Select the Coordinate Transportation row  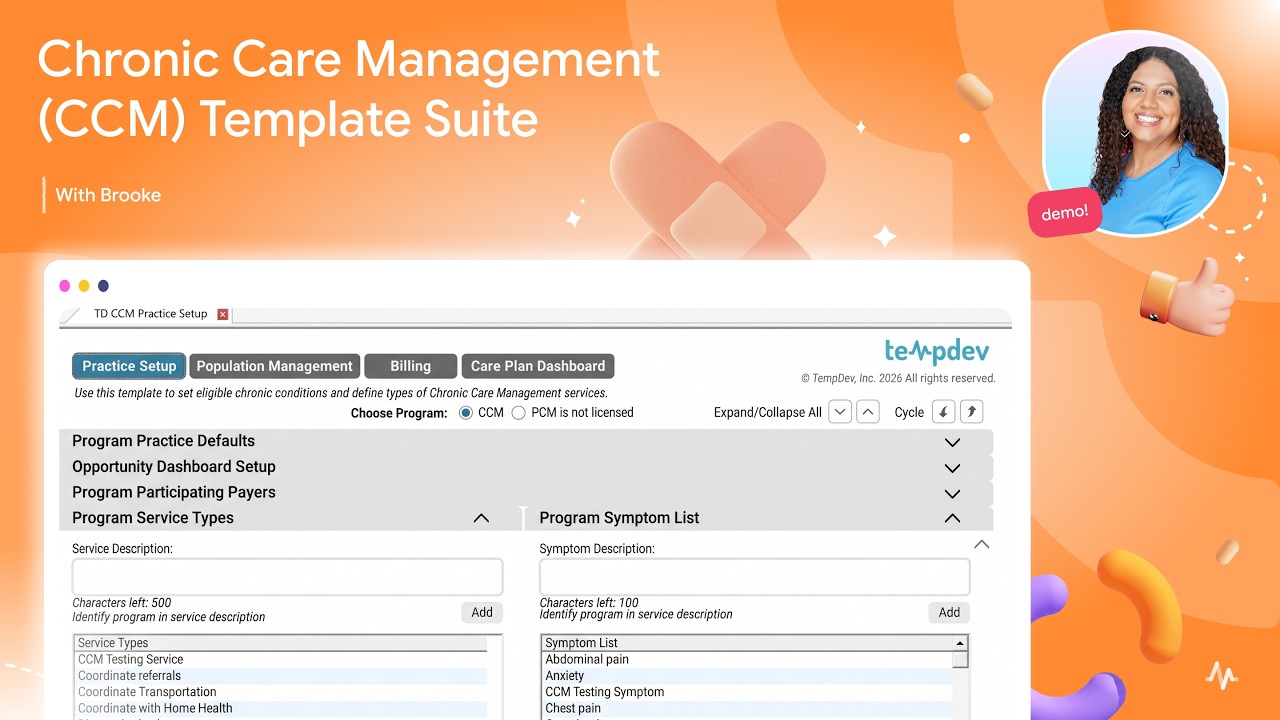pyautogui.click(x=280, y=692)
